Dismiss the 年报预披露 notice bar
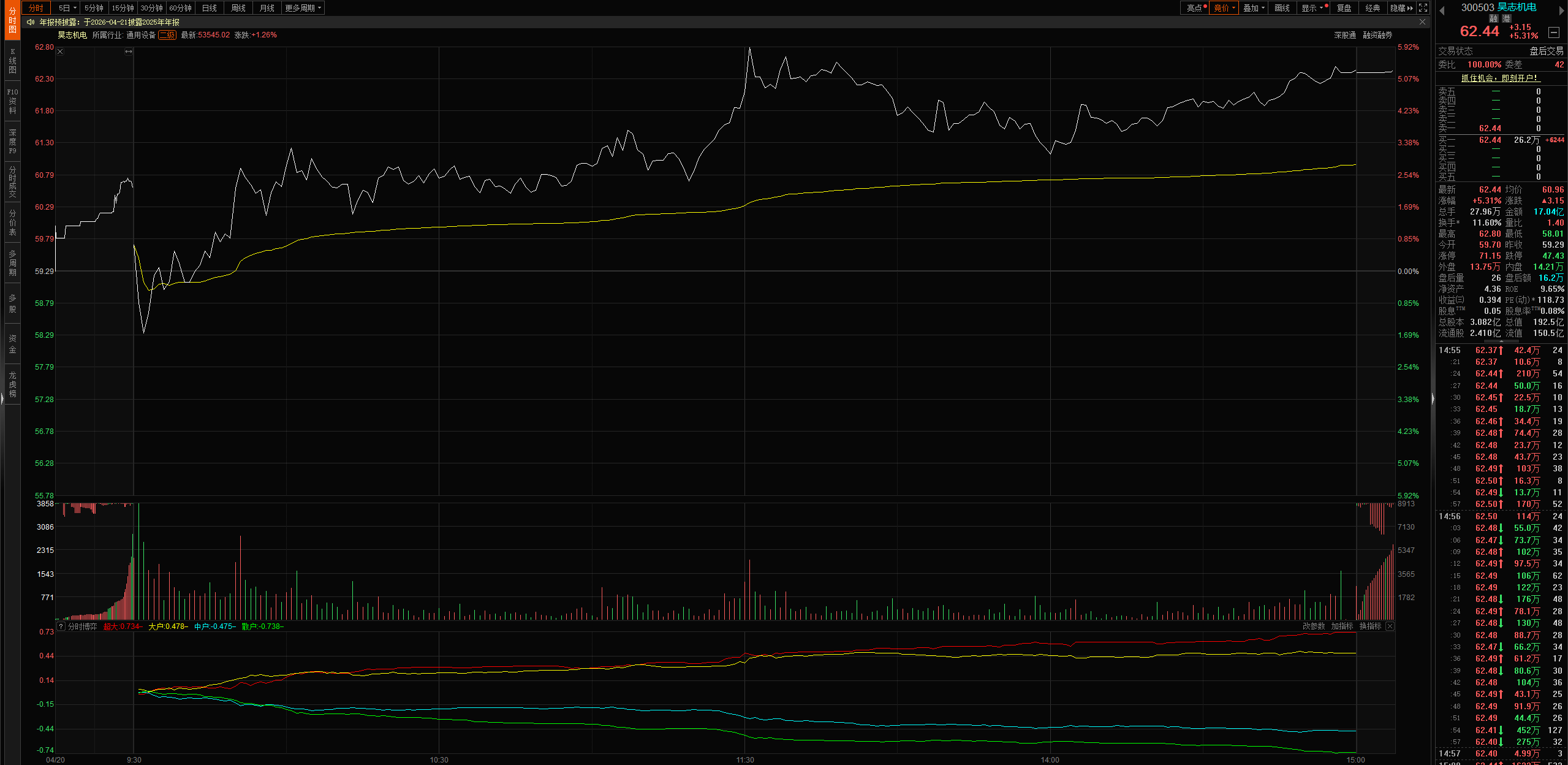This screenshot has width=1568, height=765. click(x=1423, y=22)
